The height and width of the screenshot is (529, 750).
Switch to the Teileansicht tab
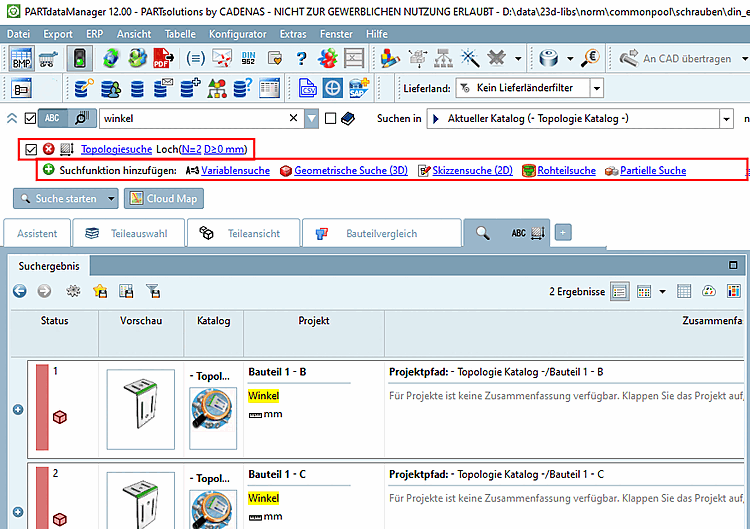click(x=243, y=233)
